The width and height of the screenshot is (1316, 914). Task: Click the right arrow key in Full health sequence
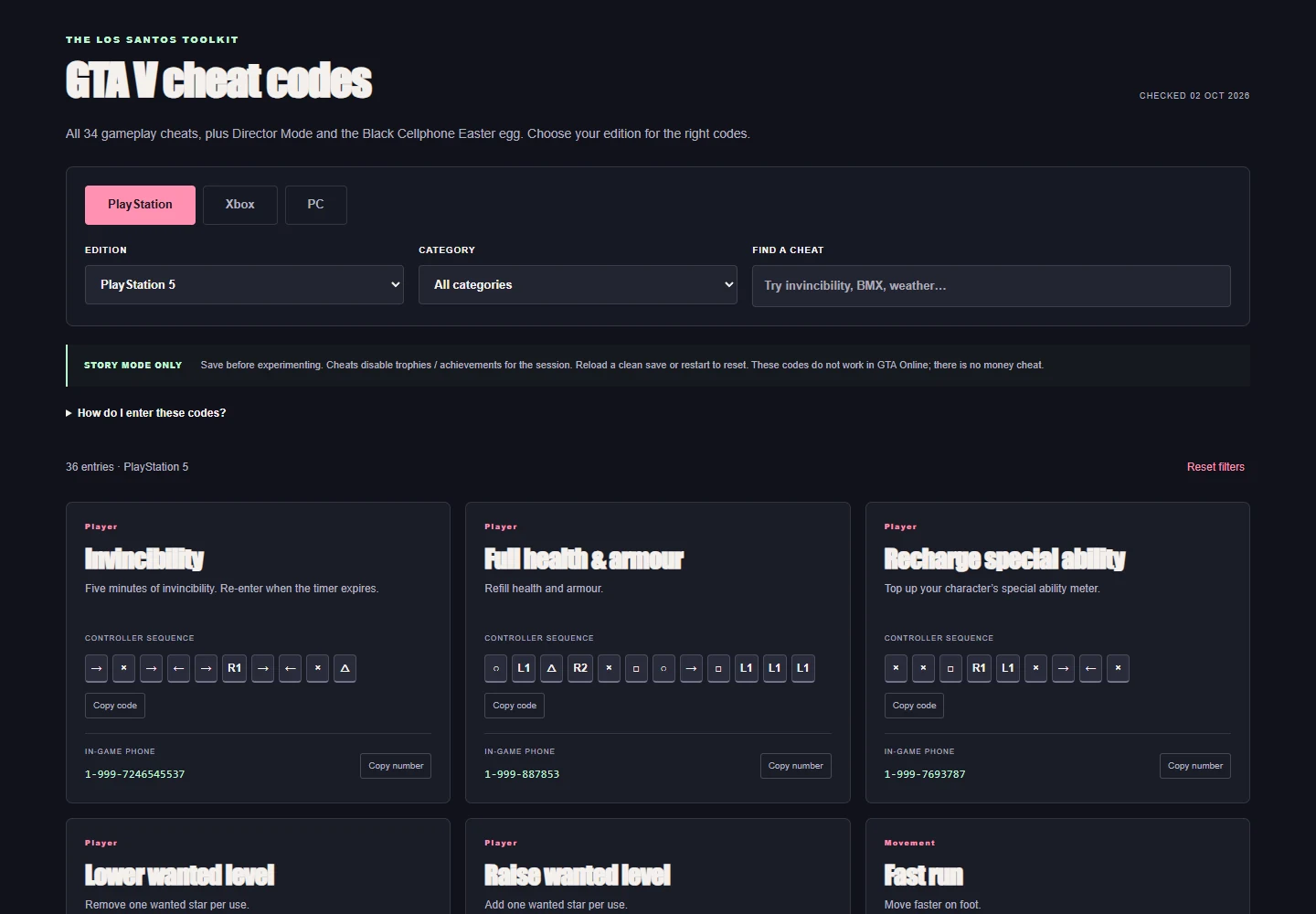coord(691,668)
